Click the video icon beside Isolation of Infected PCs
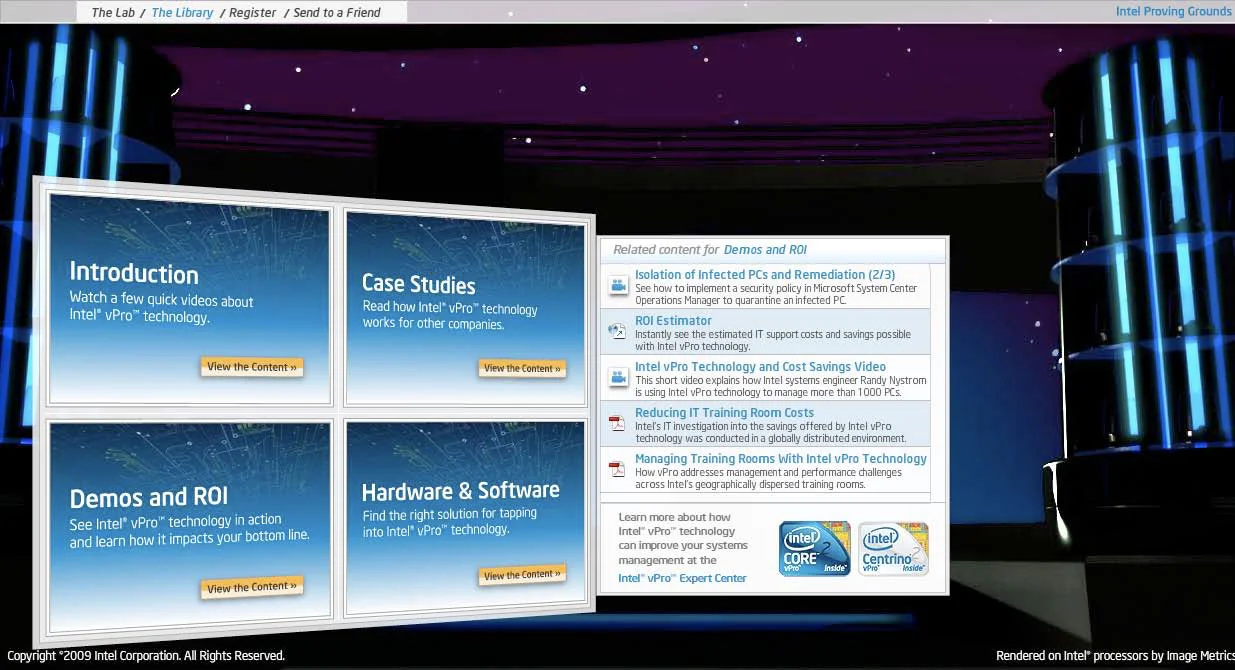 [618, 287]
